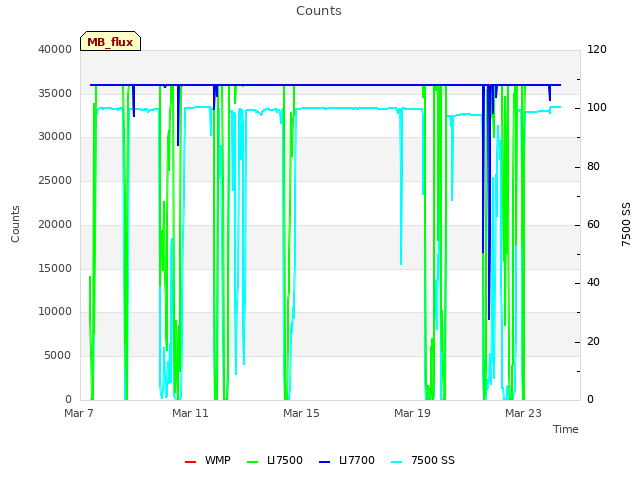640x480 pixels.
Task: Click the Time axis label
Action: [x=566, y=429]
